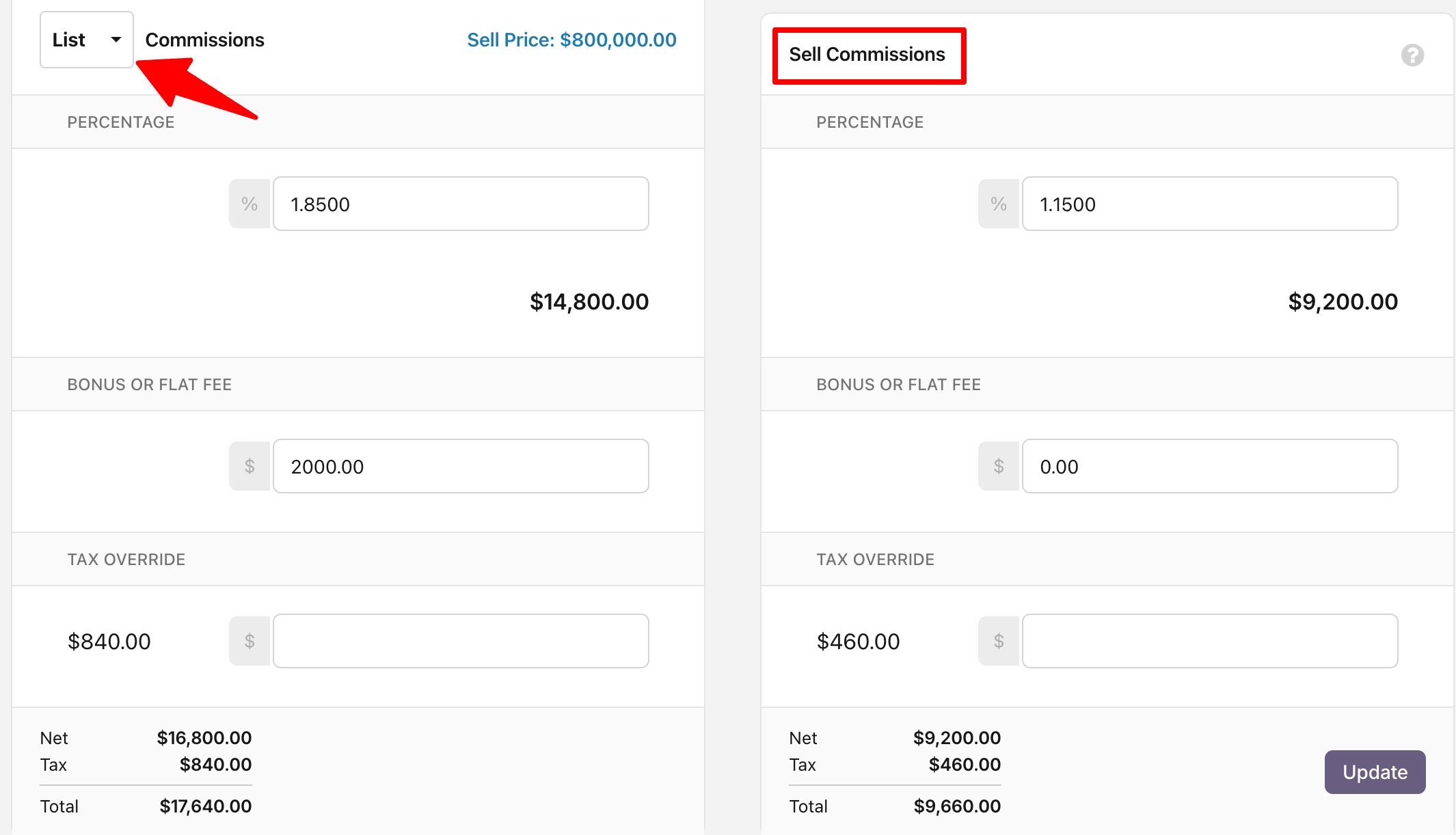Click the dollar symbol beside 0.00

point(999,466)
